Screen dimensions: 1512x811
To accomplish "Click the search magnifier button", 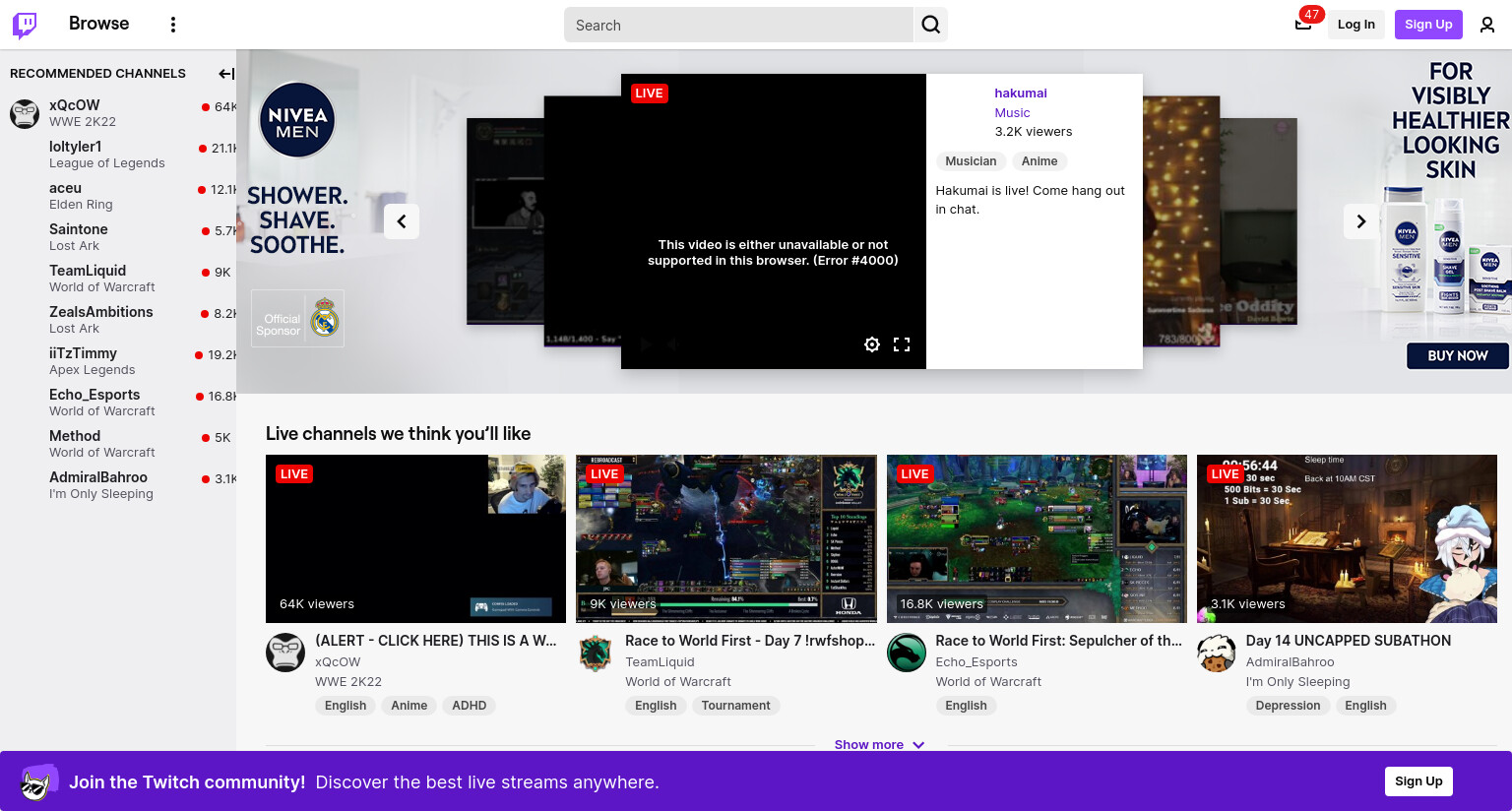I will tap(931, 25).
